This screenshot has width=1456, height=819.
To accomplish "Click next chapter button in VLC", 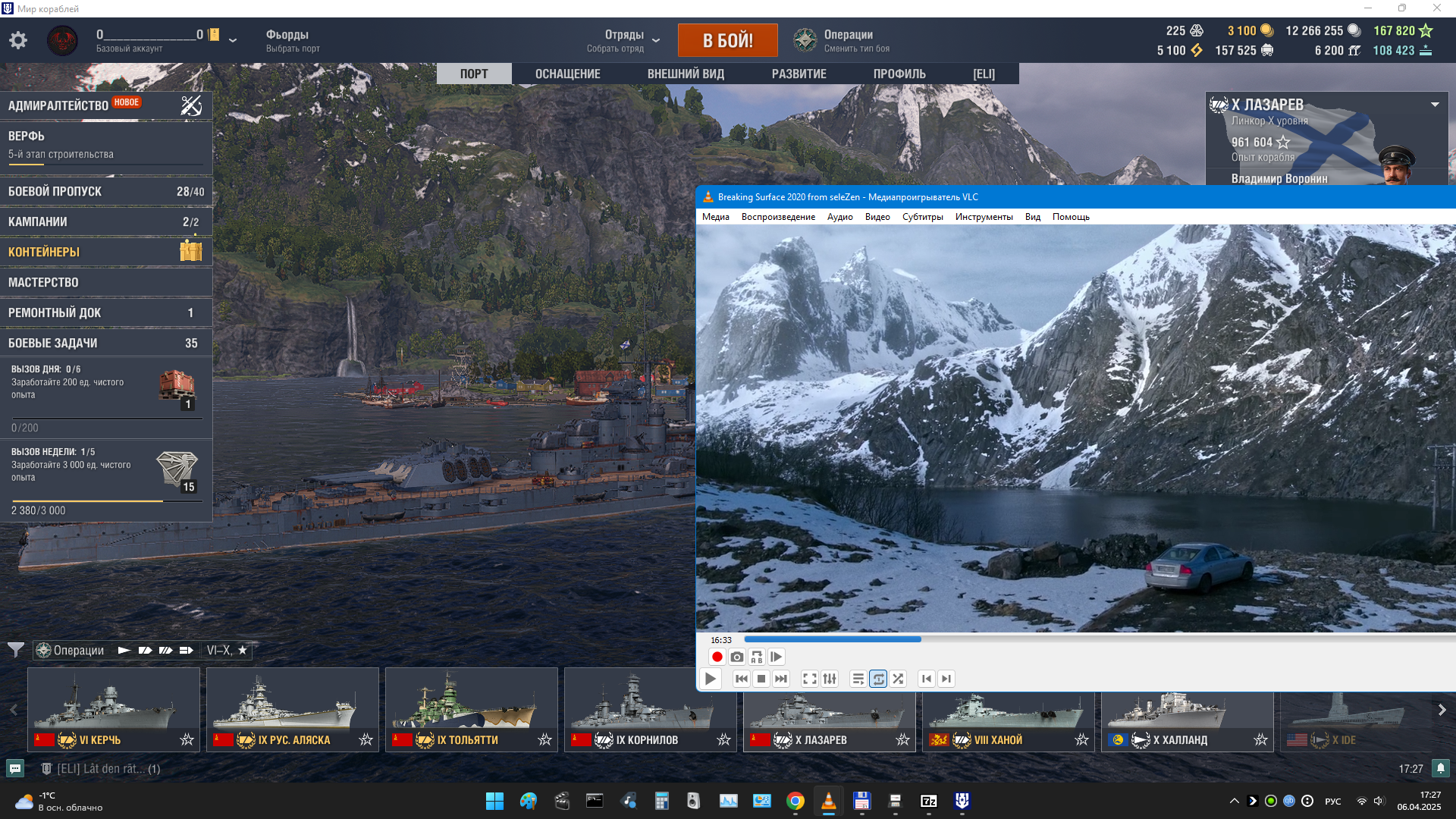I will pyautogui.click(x=946, y=679).
